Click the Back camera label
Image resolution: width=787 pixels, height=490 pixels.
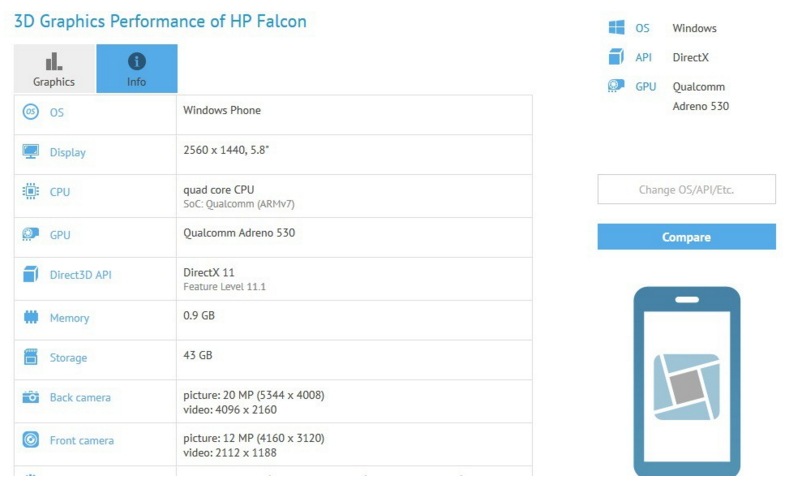coord(80,398)
